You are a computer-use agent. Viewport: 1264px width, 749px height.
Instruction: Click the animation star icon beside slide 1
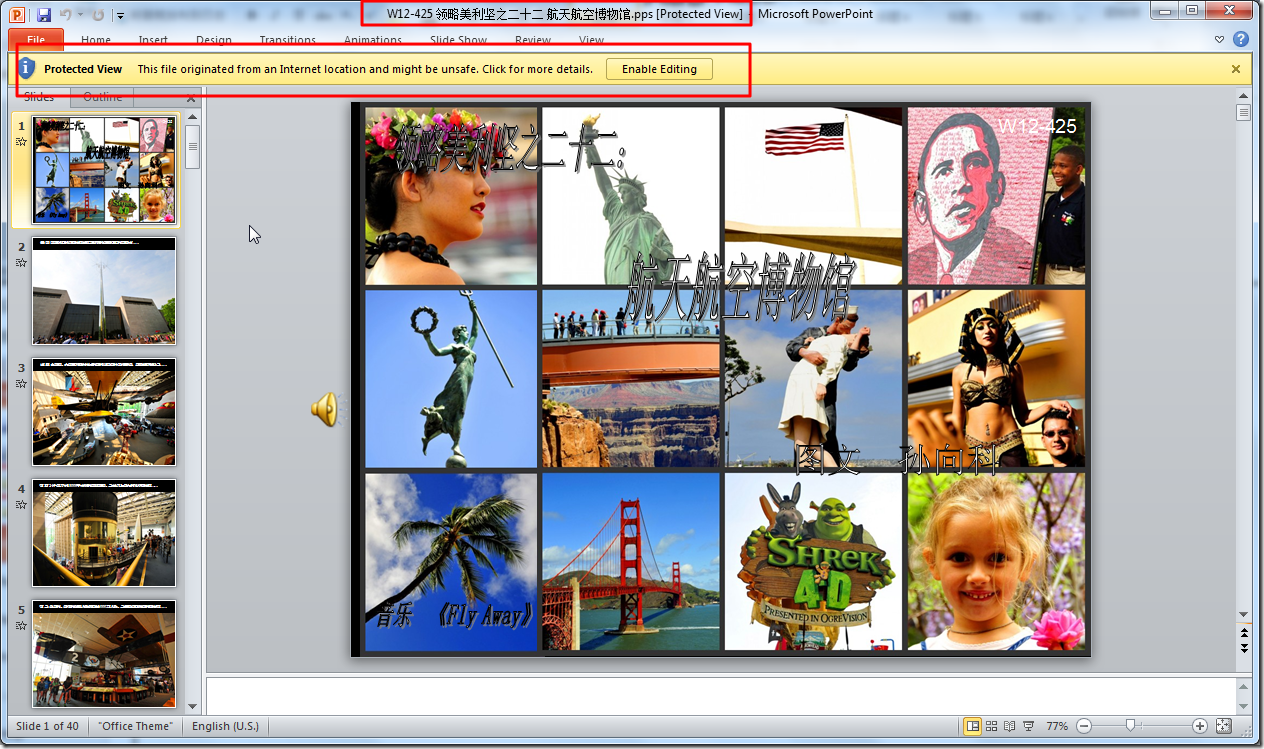point(21,142)
